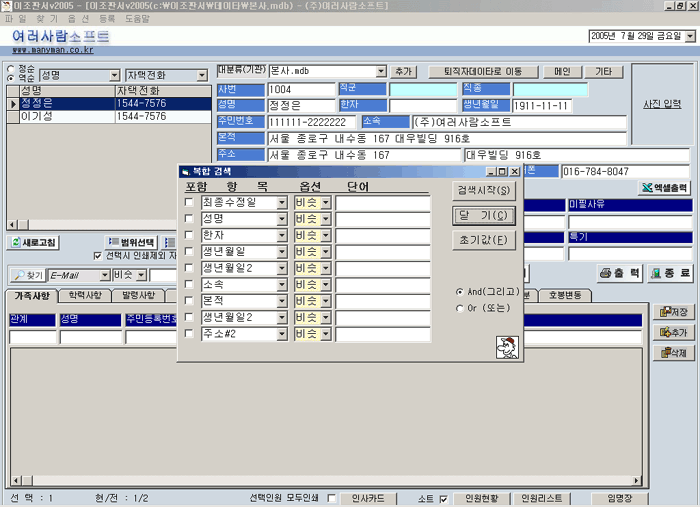The image size is (700, 507).
Task: Click the 초기값(F) reset button
Action: (484, 240)
